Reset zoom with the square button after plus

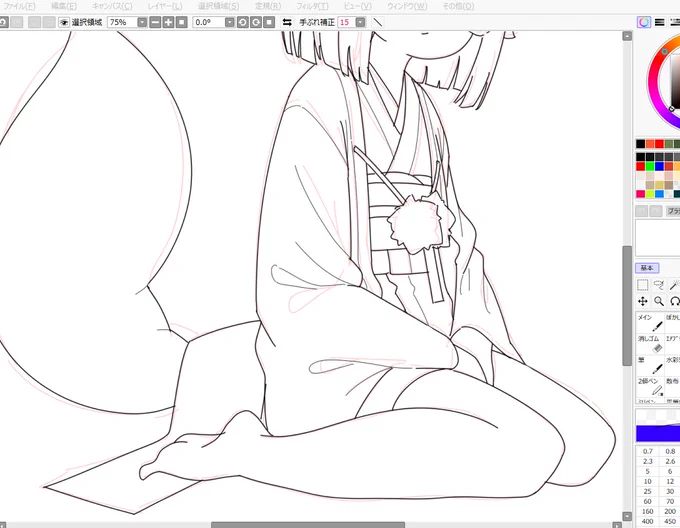coord(182,22)
